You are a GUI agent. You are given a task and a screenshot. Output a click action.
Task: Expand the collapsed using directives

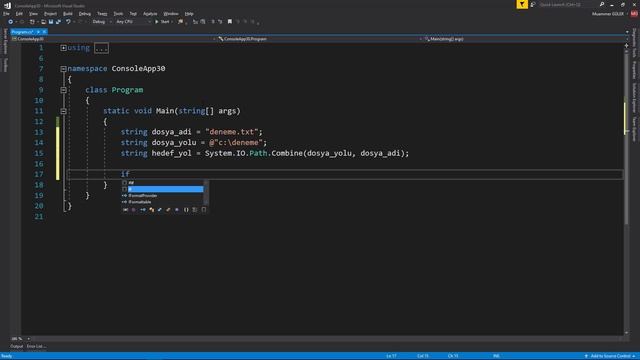point(63,48)
